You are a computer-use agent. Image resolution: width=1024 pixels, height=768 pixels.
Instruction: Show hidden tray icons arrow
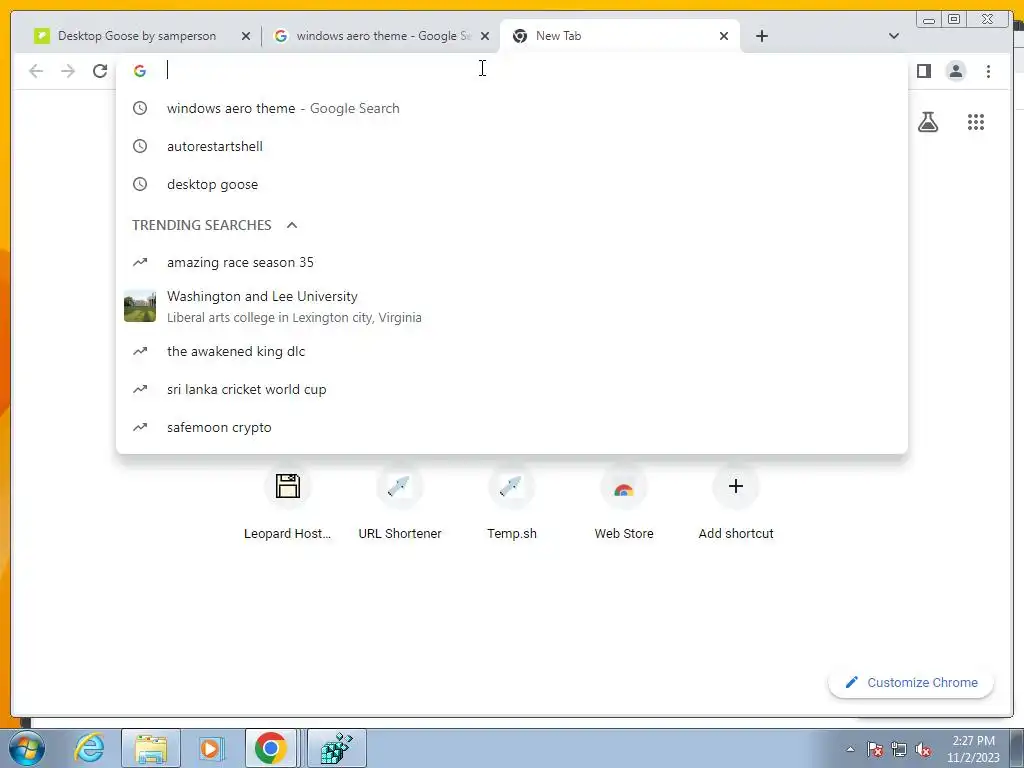(850, 749)
